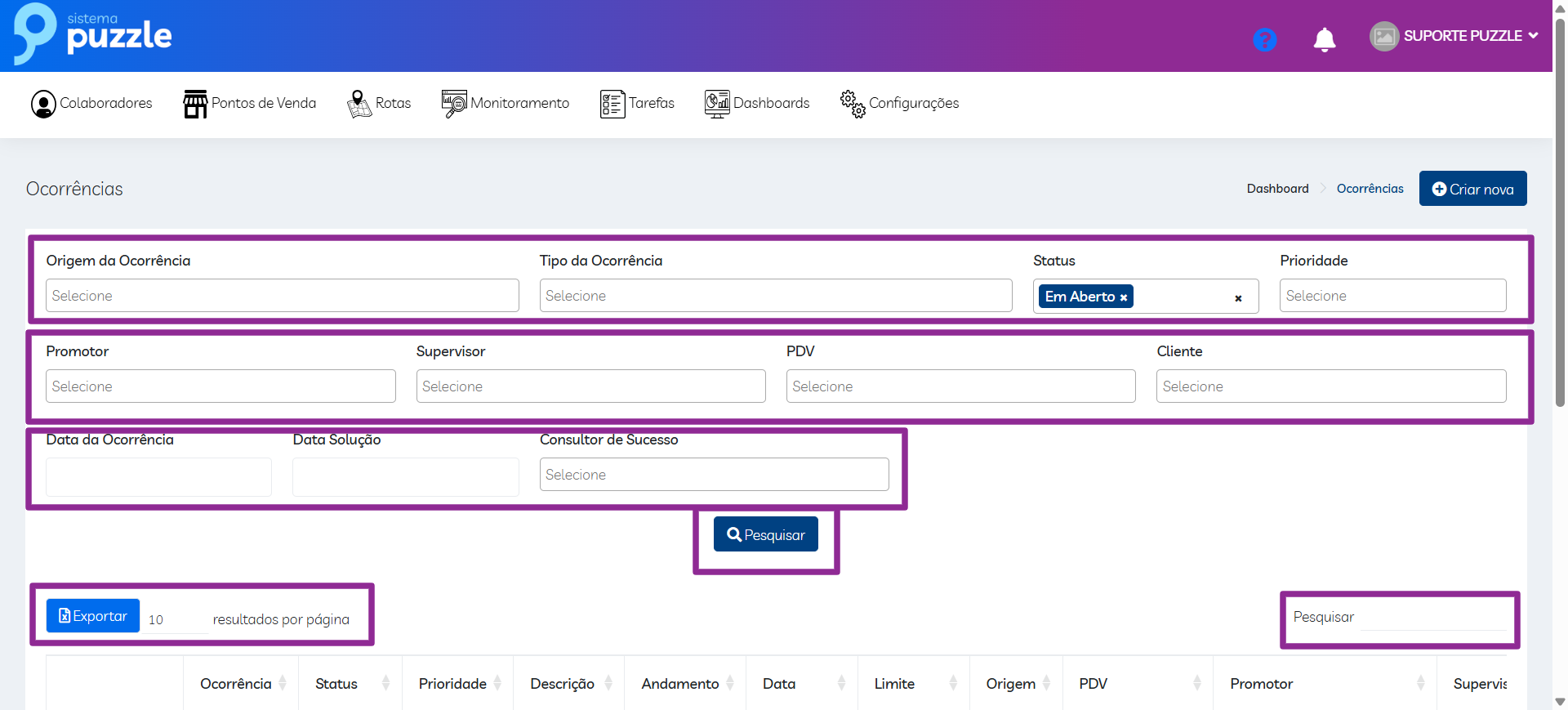Open the notifications bell
Screen dimensions: 1568x710
(1324, 39)
